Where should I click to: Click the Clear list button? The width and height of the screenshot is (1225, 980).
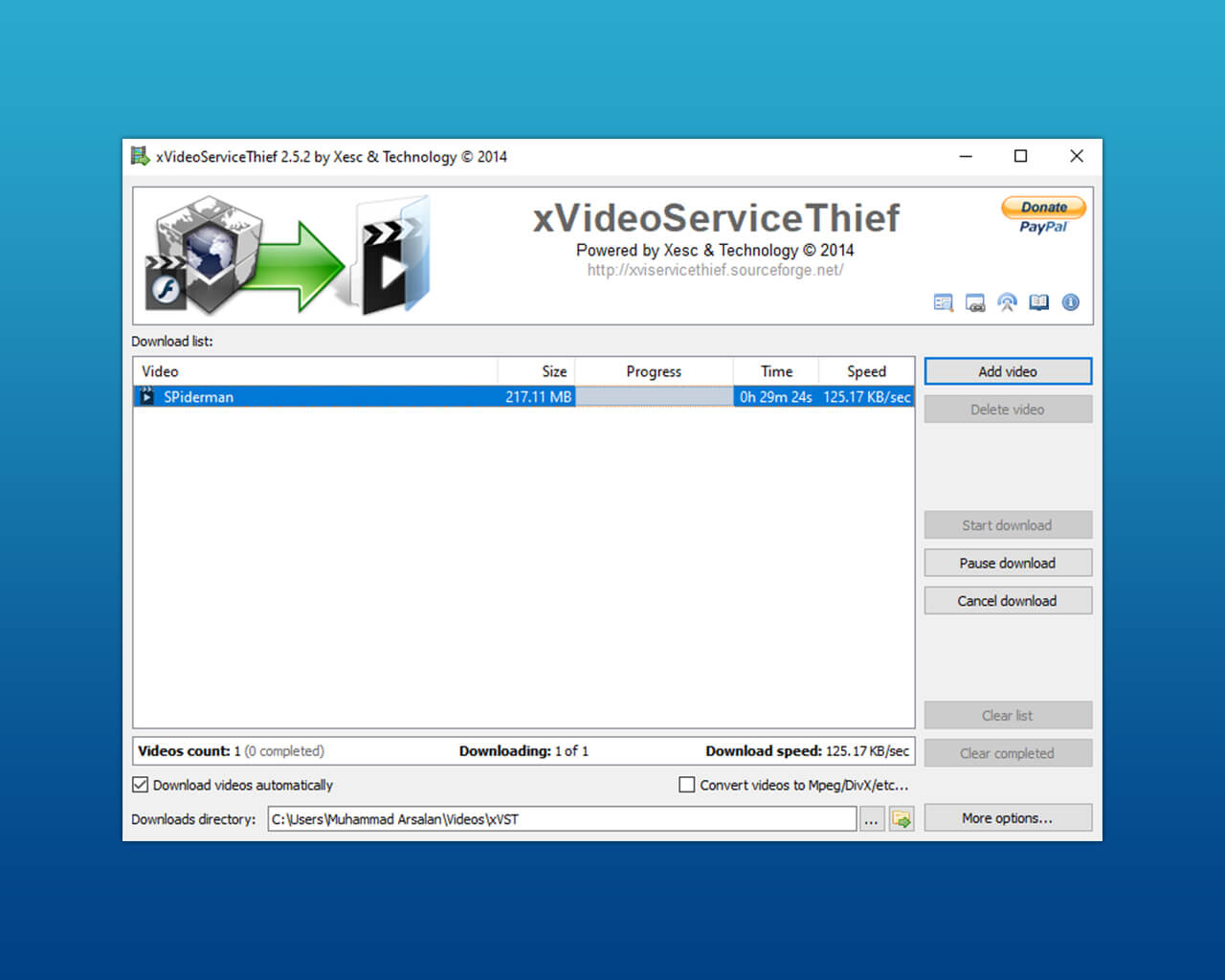1008,716
